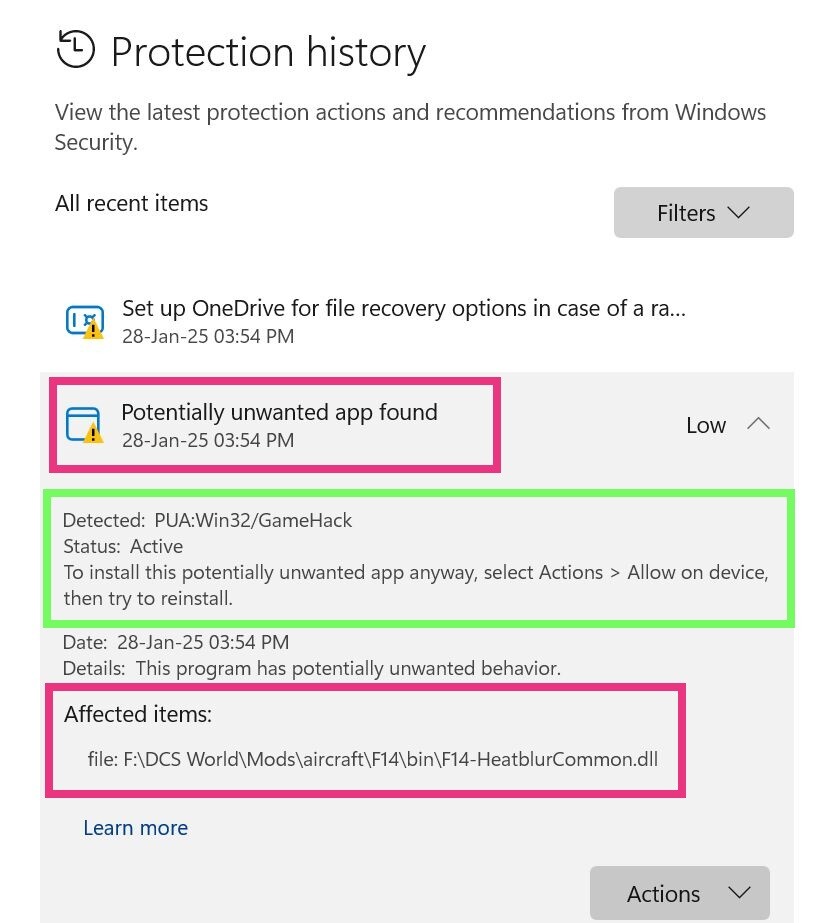Click the Details: potentially unwanted behavior text
Viewport: 817px width, 923px height.
[x=311, y=668]
